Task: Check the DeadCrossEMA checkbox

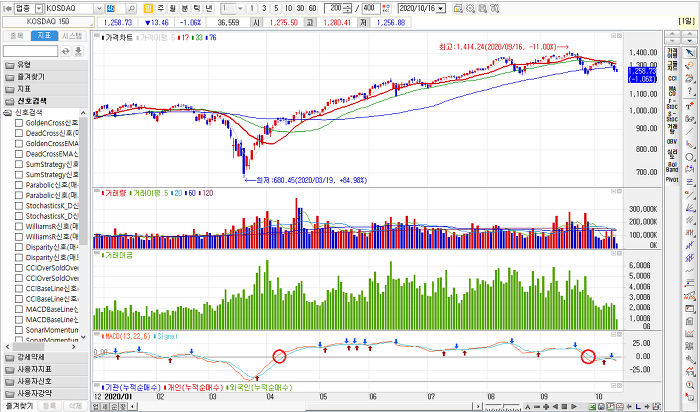Action: [19, 154]
